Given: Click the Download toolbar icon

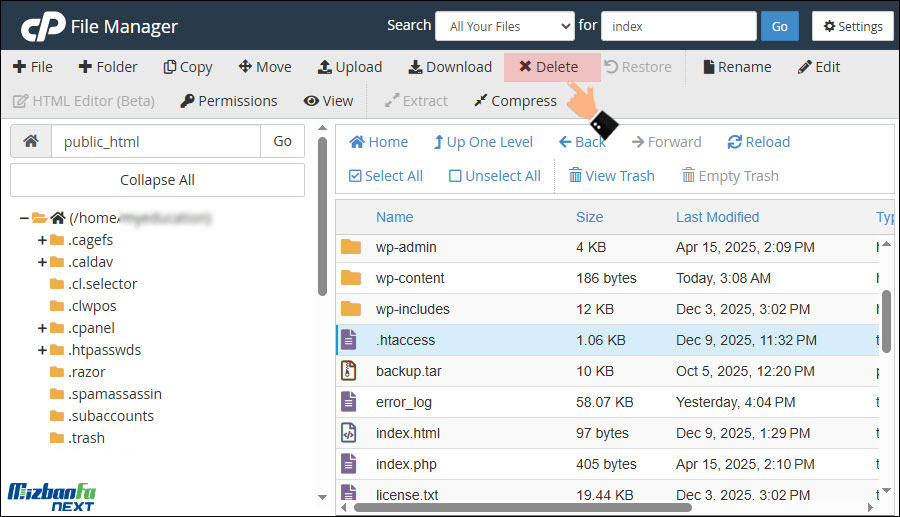Looking at the screenshot, I should (x=415, y=67).
